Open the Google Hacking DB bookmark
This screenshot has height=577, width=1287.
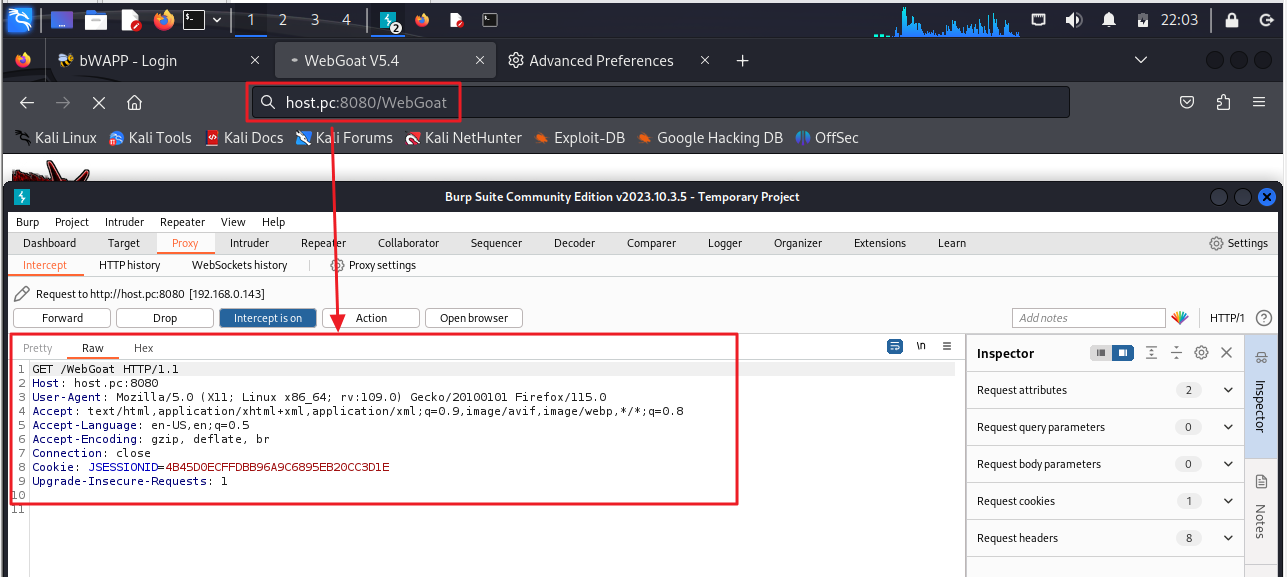709,138
